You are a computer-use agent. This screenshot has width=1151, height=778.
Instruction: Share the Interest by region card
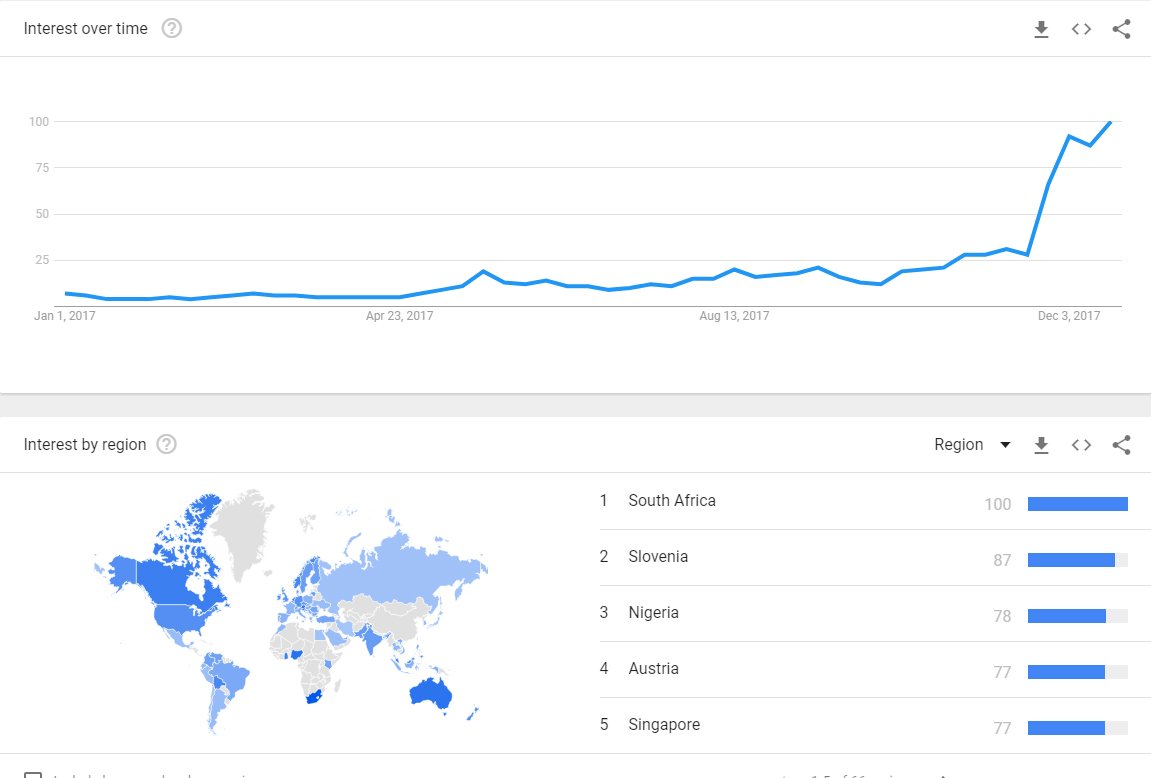1121,445
